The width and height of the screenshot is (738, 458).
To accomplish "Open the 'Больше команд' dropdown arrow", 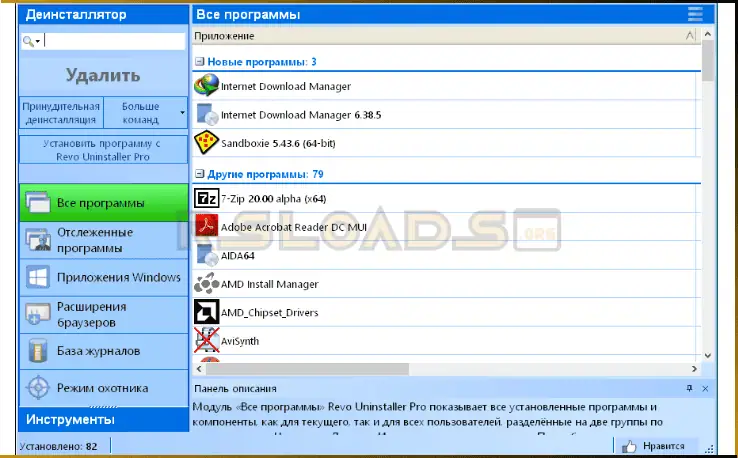I will point(182,112).
